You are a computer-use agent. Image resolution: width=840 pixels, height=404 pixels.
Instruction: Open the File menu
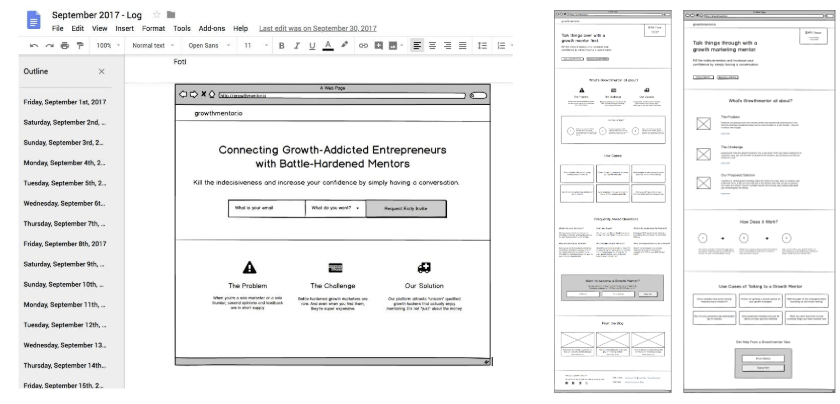(x=57, y=28)
